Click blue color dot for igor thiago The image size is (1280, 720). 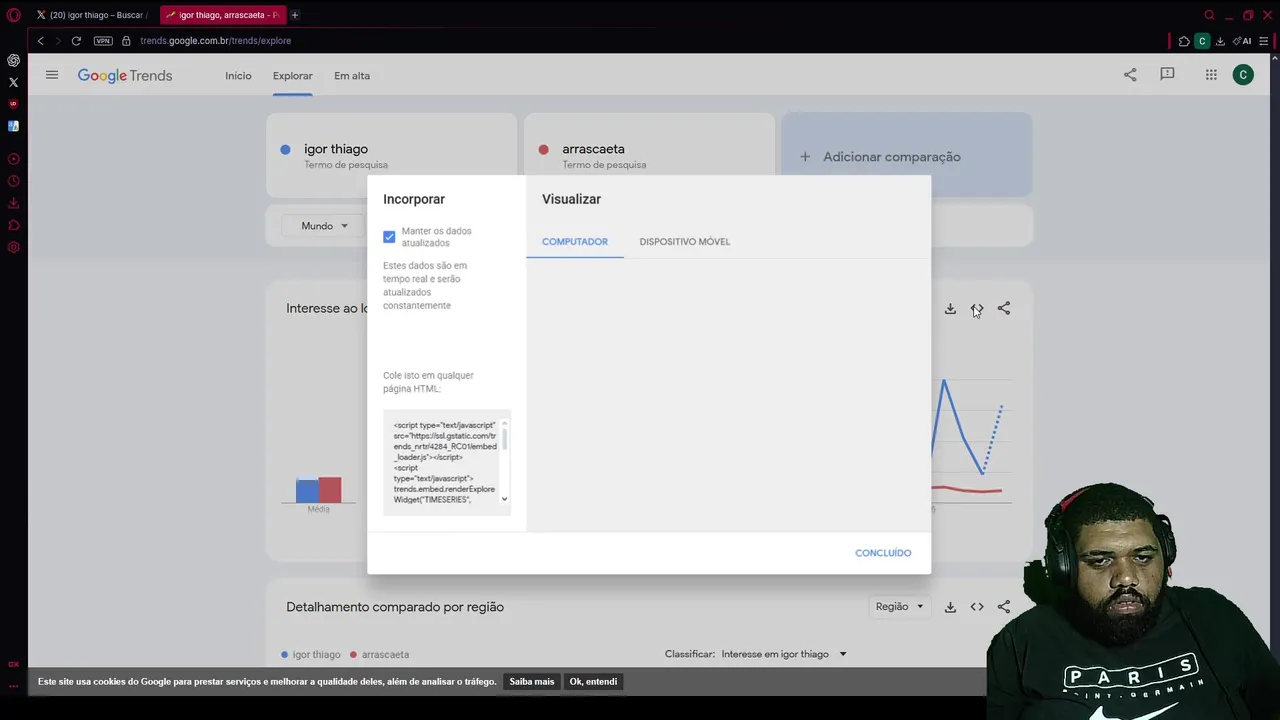click(285, 150)
